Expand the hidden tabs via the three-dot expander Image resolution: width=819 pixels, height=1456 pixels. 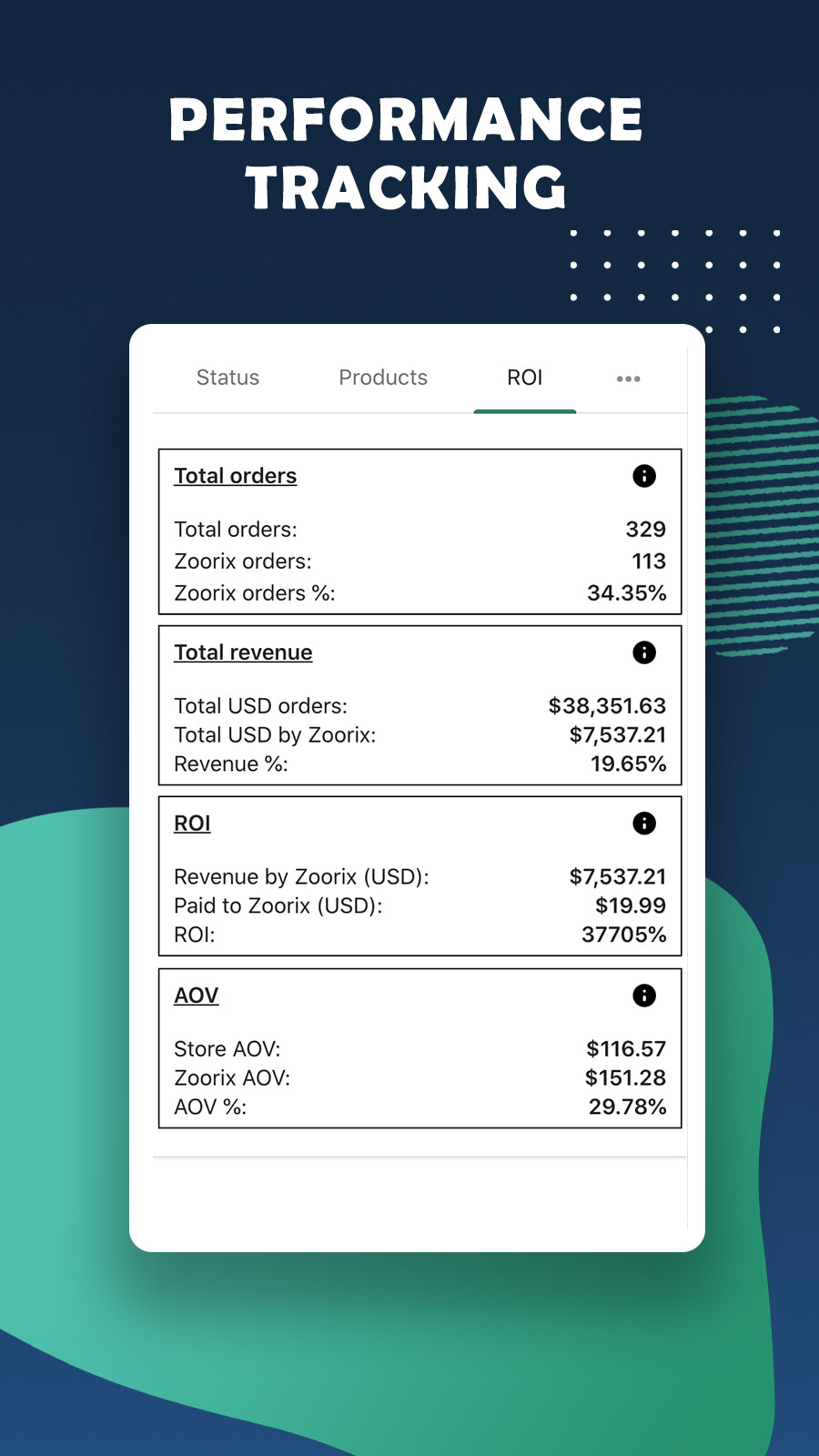point(629,379)
